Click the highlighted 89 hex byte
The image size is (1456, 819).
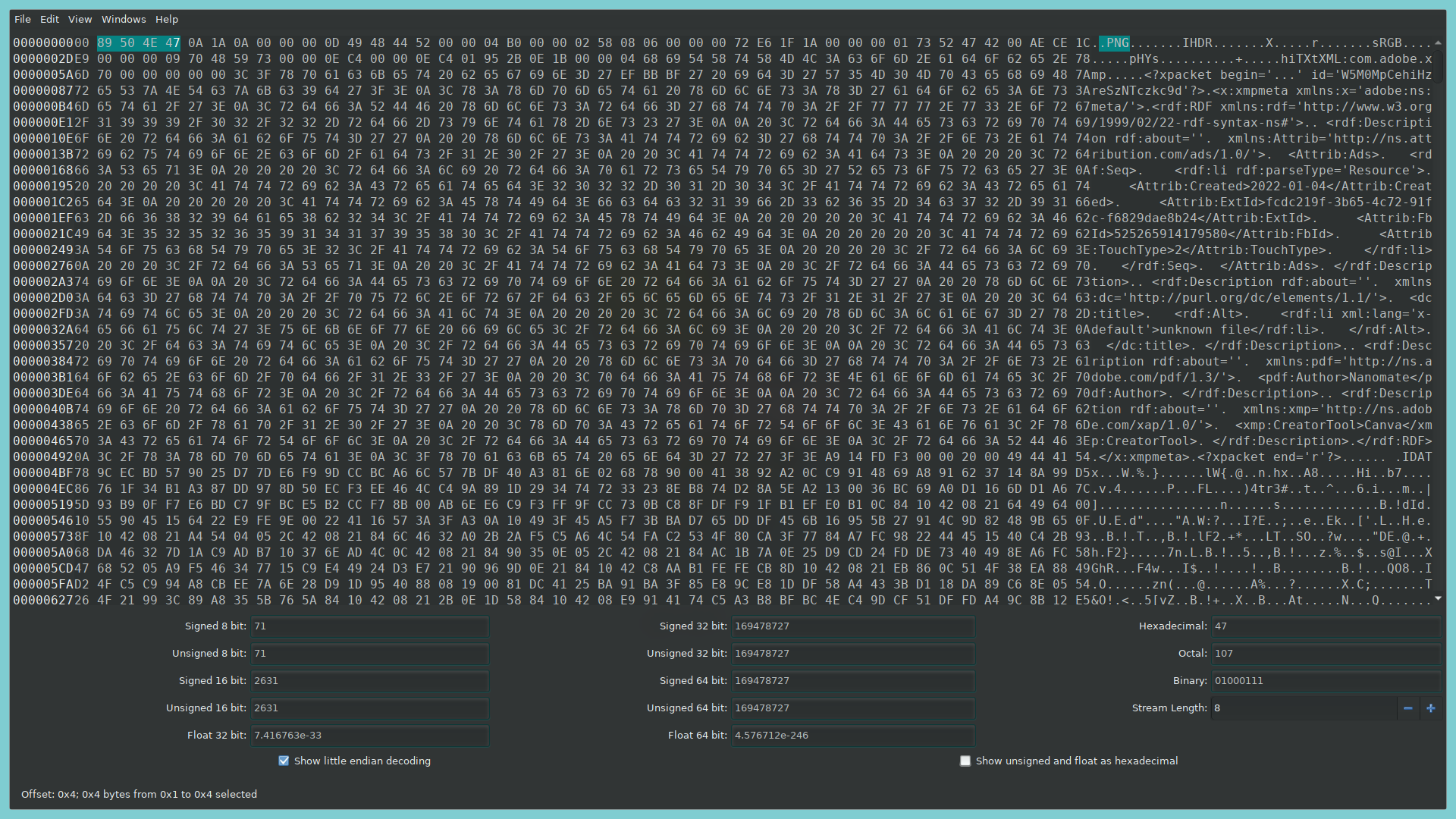pos(105,43)
